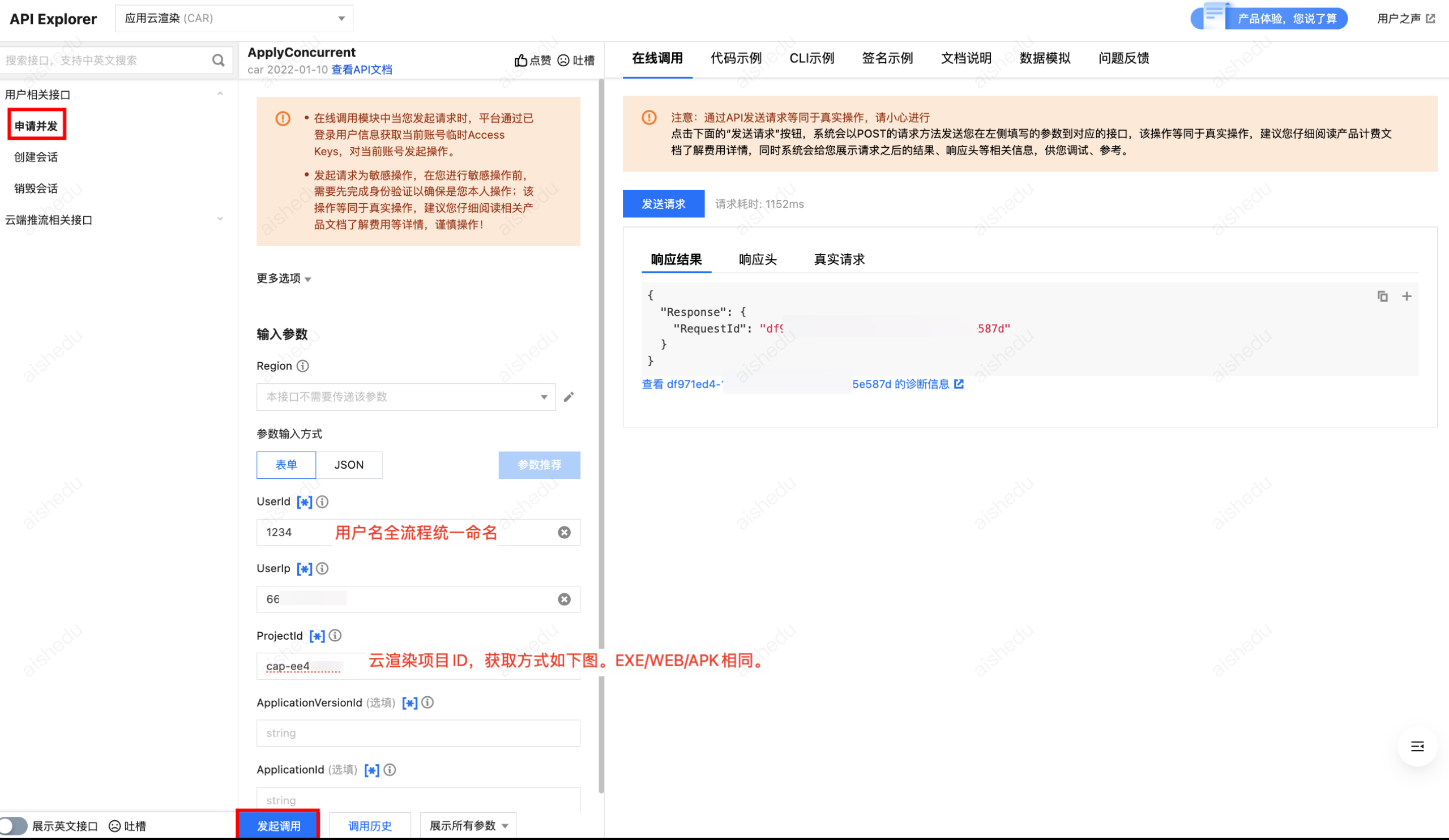Screen dimensions: 1449x840
Task: Click the Region edit pencil icon
Action: coord(569,397)
